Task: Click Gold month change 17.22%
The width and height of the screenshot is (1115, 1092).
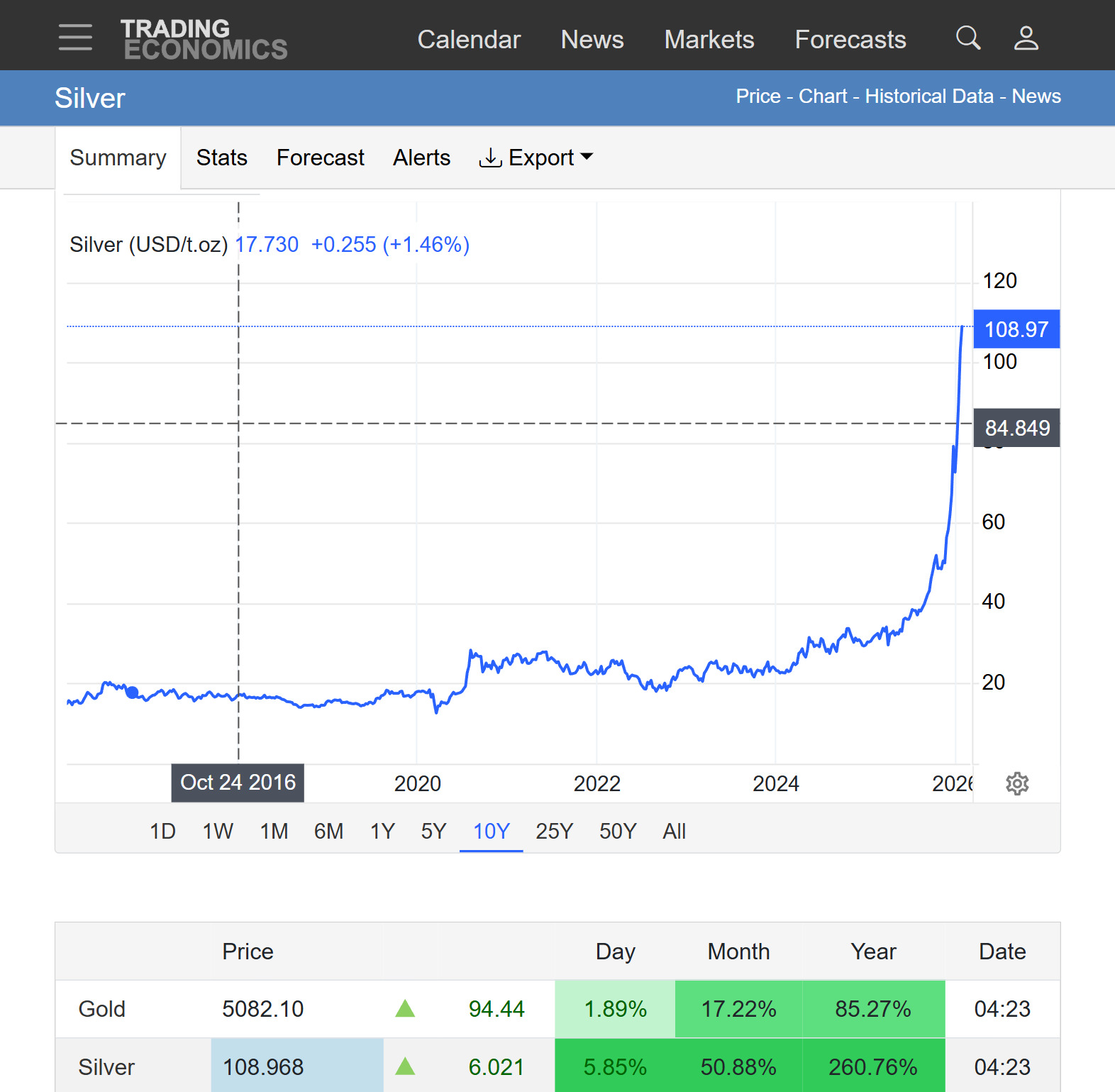Action: (738, 1008)
